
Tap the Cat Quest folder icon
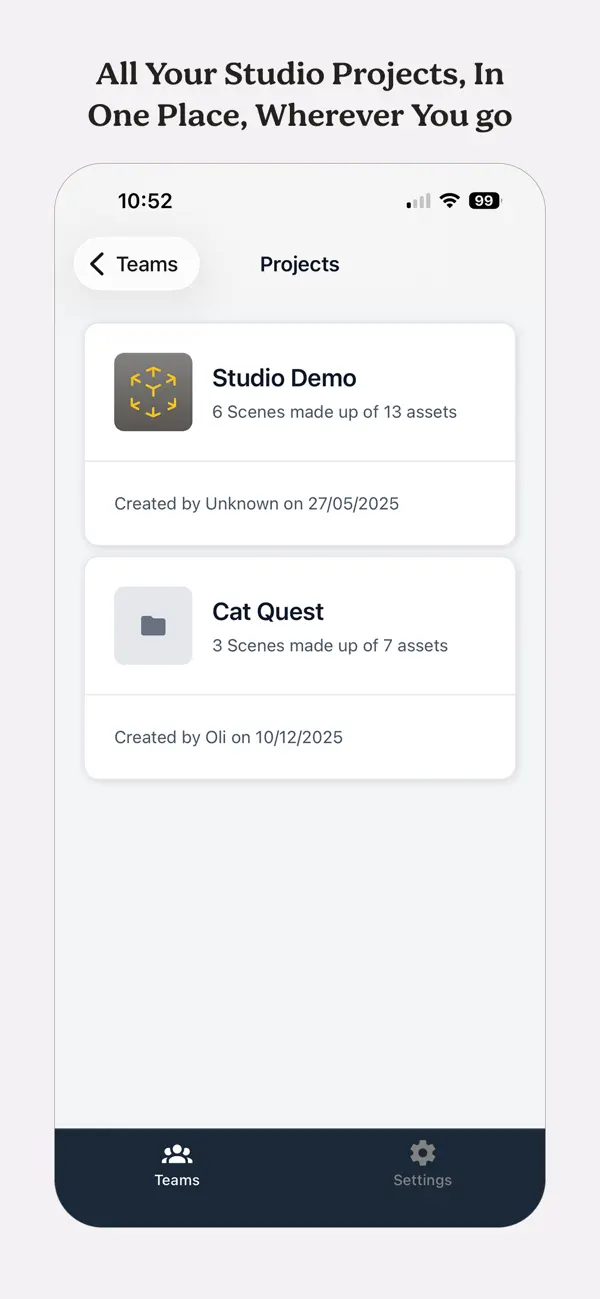[x=152, y=625]
